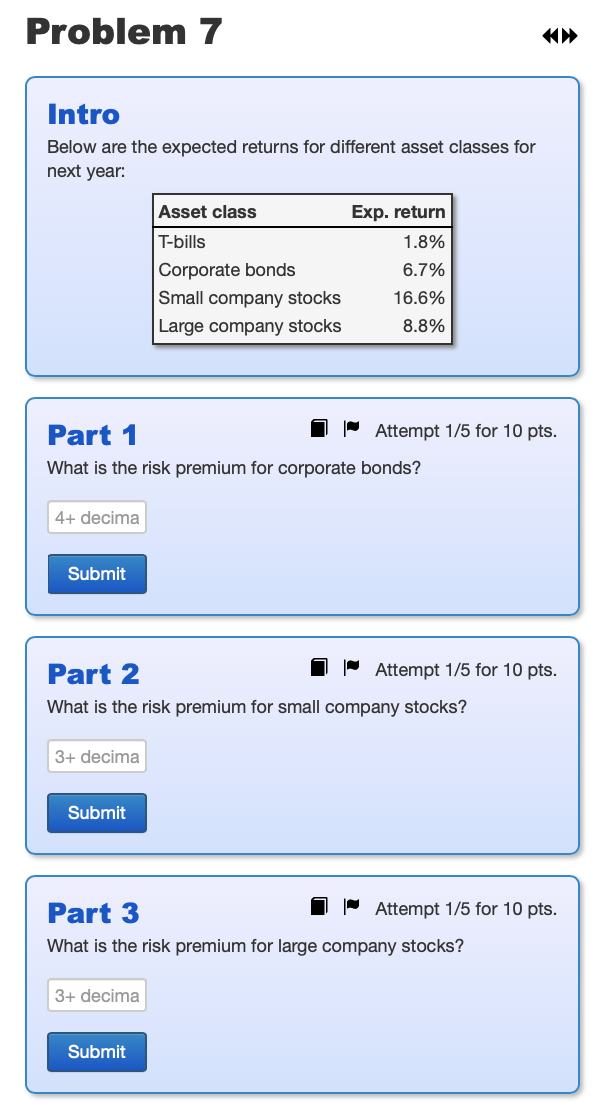Click the Part 3 answer box
This screenshot has height=1120, width=598.
pos(96,995)
